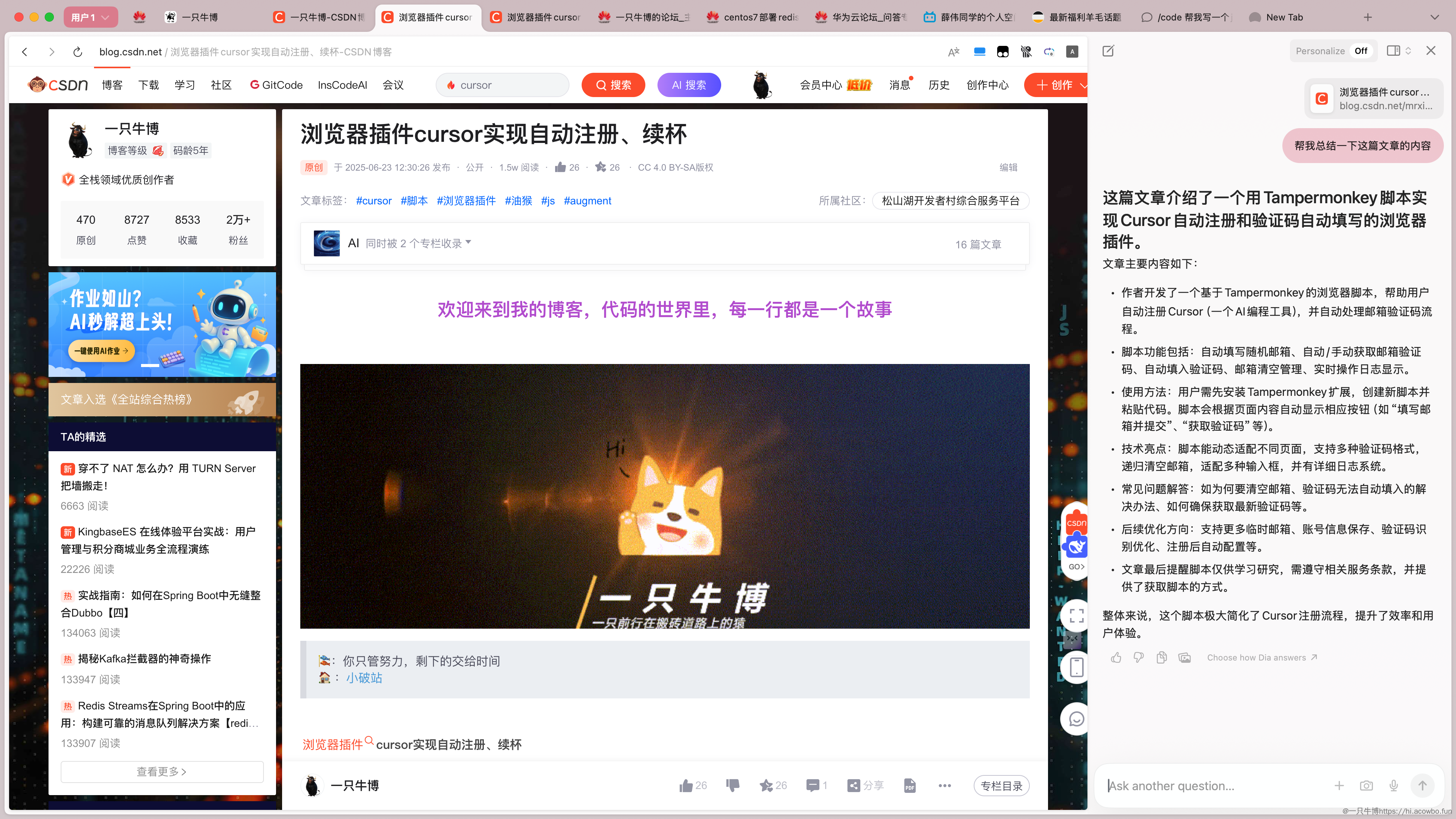1456x819 pixels.
Task: Open the referenced page chip 浏览器插件 cursor
Action: point(1374,98)
